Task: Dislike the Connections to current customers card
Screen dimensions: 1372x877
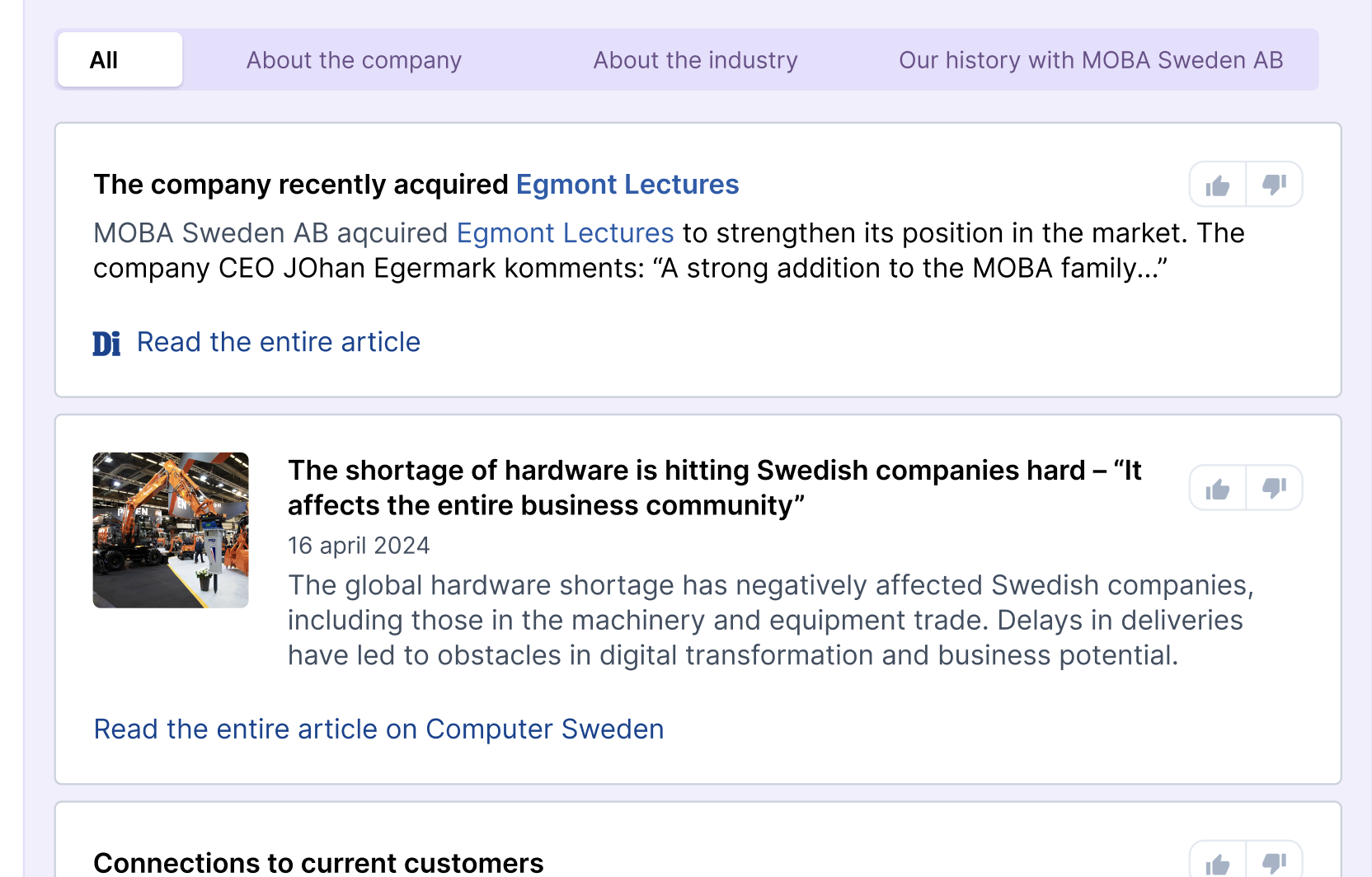Action: (1274, 862)
